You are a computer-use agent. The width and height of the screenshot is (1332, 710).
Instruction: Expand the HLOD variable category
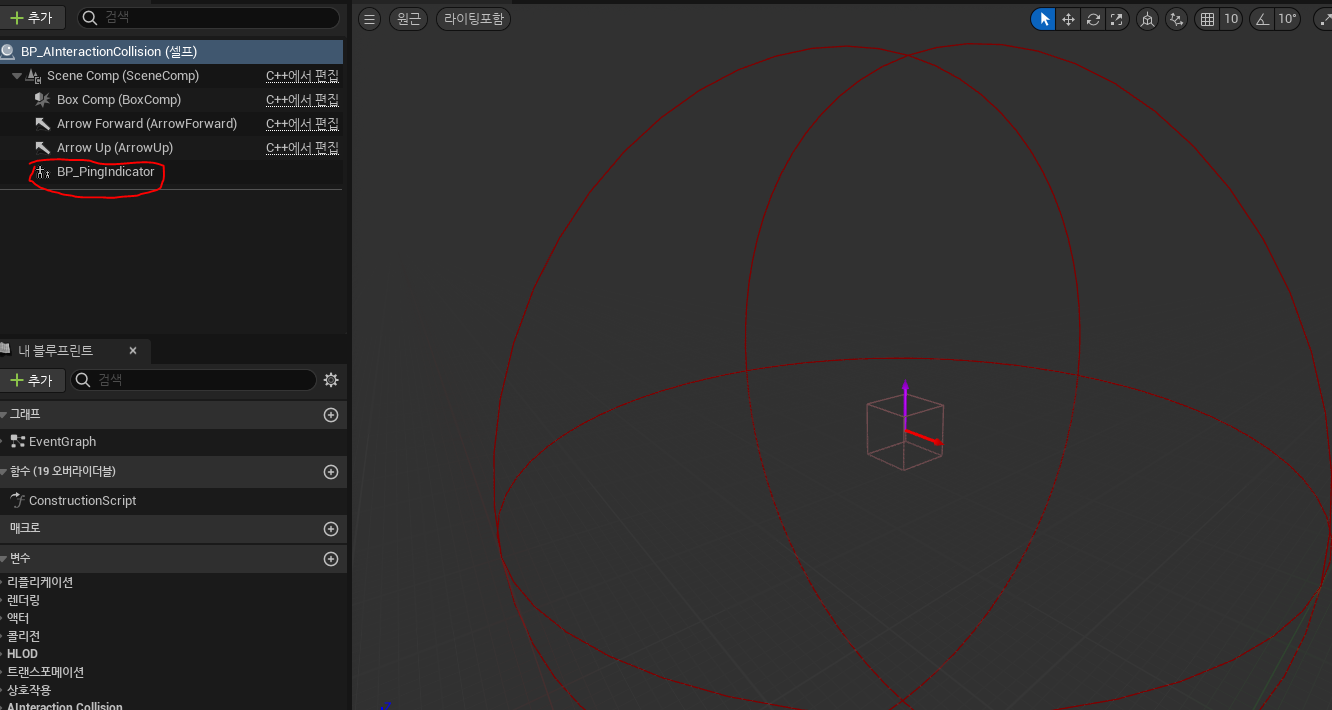pyautogui.click(x=22, y=654)
